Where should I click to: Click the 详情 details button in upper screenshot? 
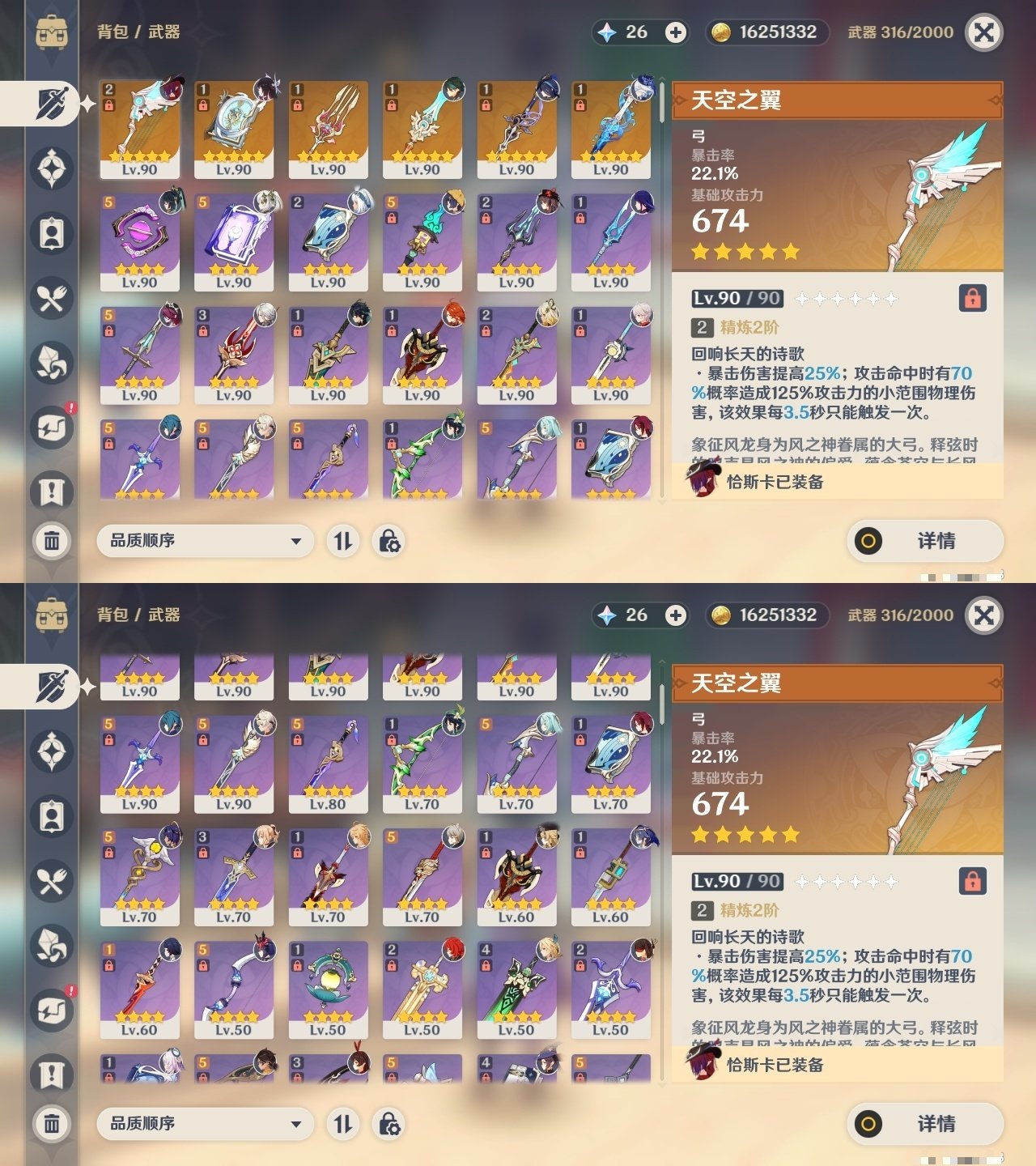point(925,541)
